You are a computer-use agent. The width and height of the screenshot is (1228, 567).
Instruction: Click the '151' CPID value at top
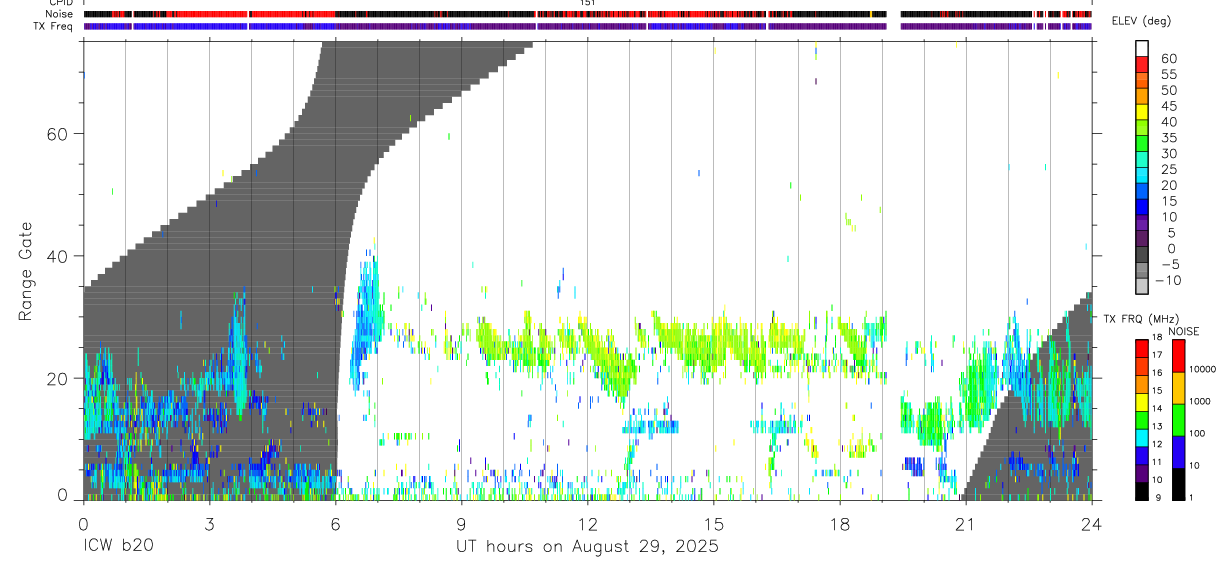point(587,3)
